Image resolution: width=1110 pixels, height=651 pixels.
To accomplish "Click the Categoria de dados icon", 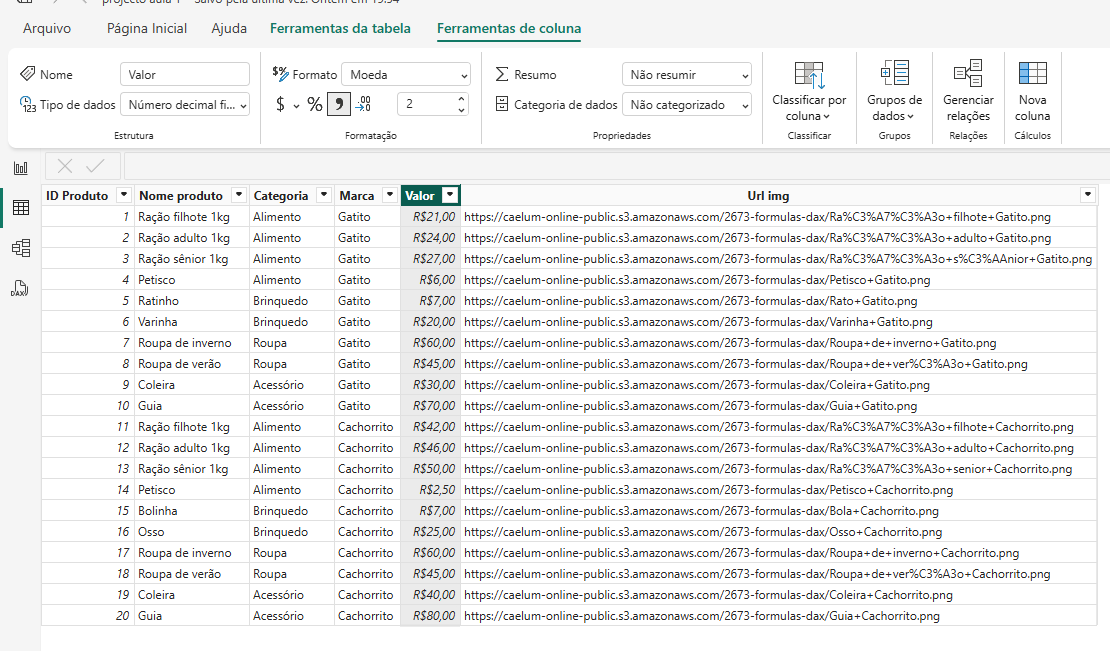I will pos(502,104).
